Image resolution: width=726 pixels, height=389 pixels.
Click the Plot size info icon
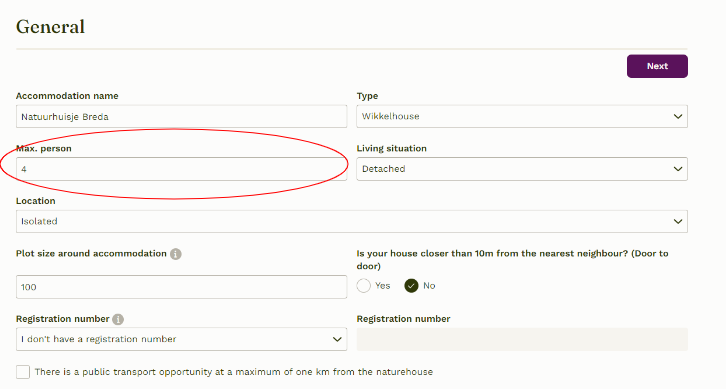coord(175,254)
